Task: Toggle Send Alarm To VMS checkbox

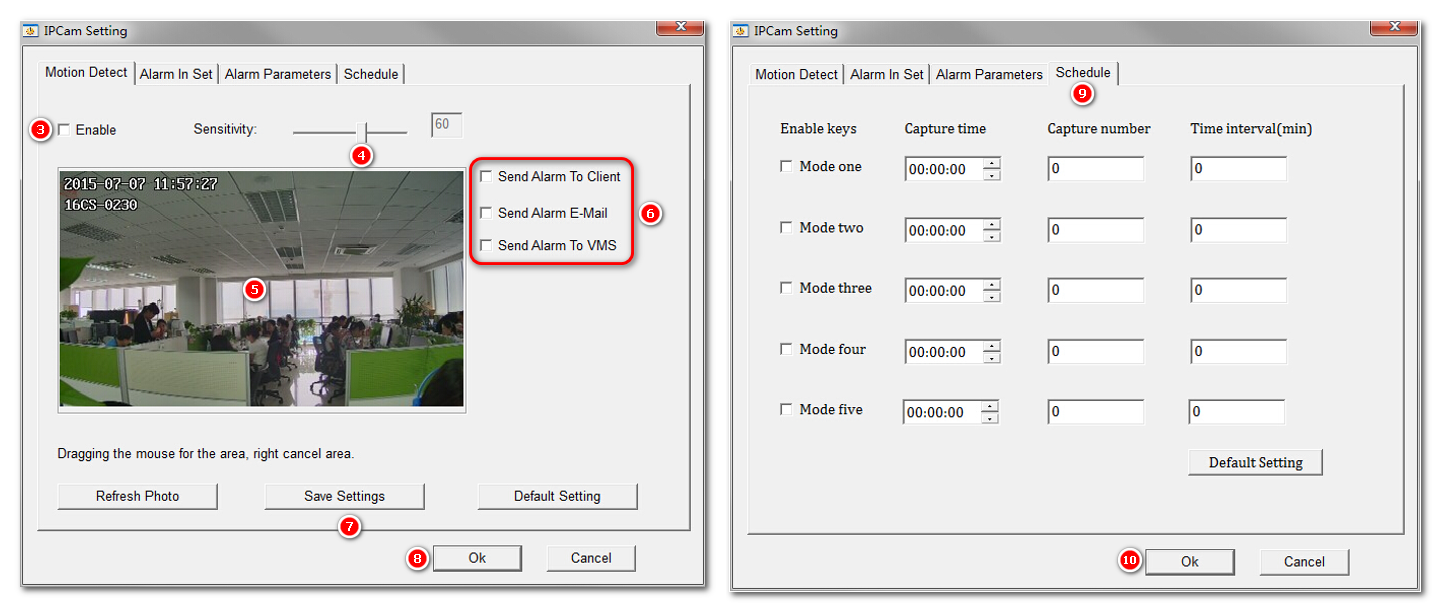Action: coord(486,245)
